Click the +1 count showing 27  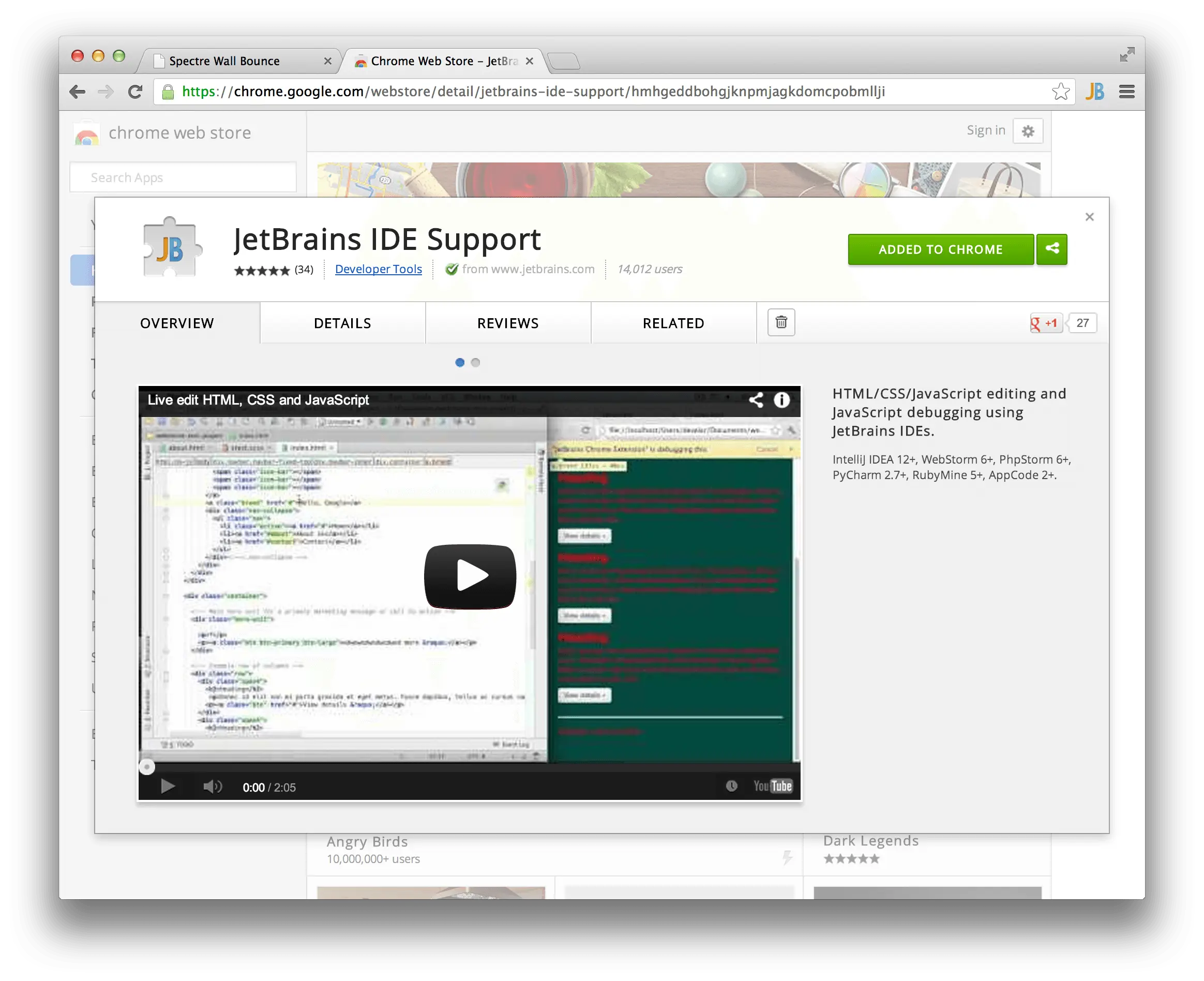1082,323
